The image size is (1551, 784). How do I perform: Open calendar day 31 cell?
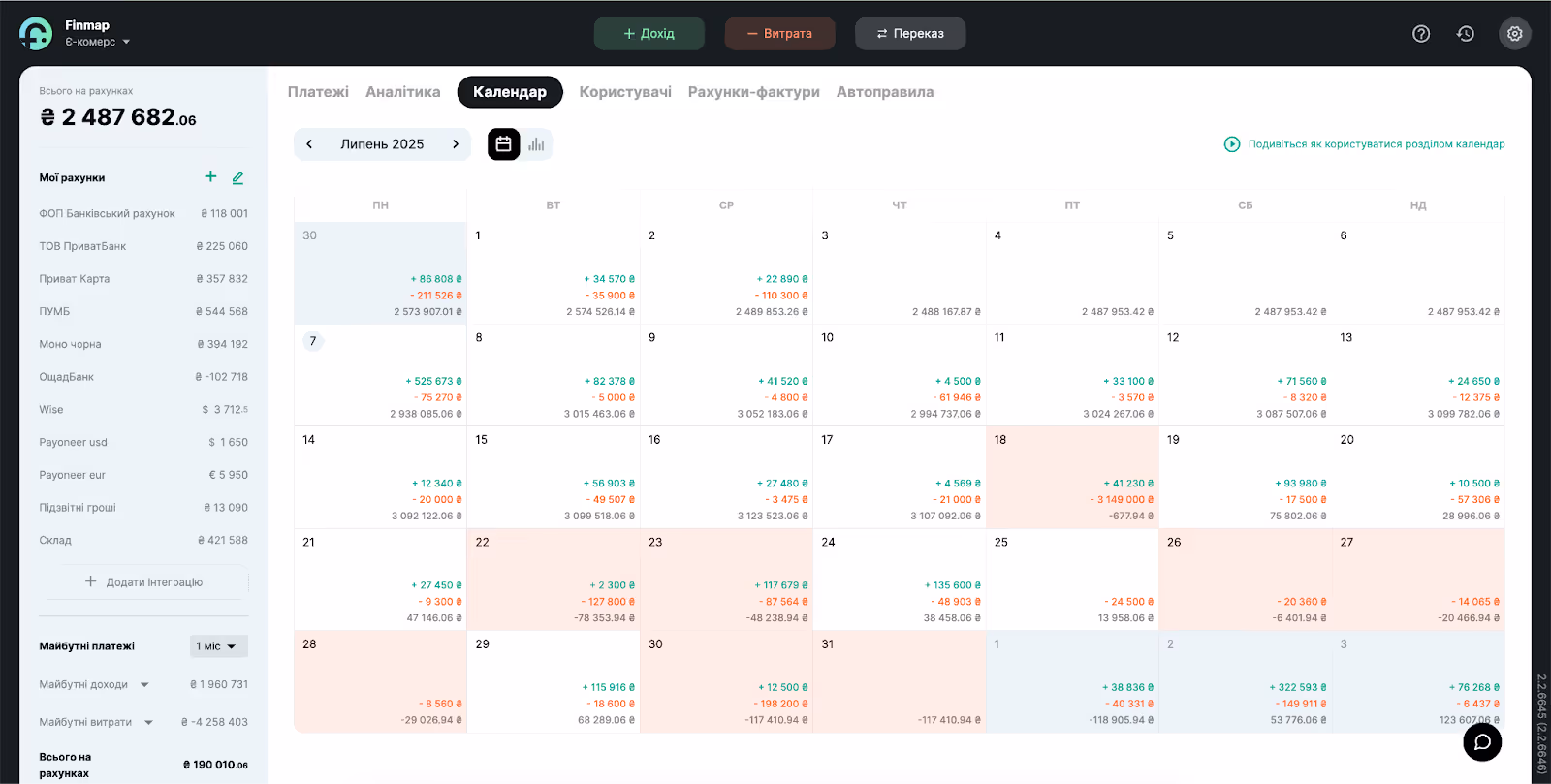(900, 681)
